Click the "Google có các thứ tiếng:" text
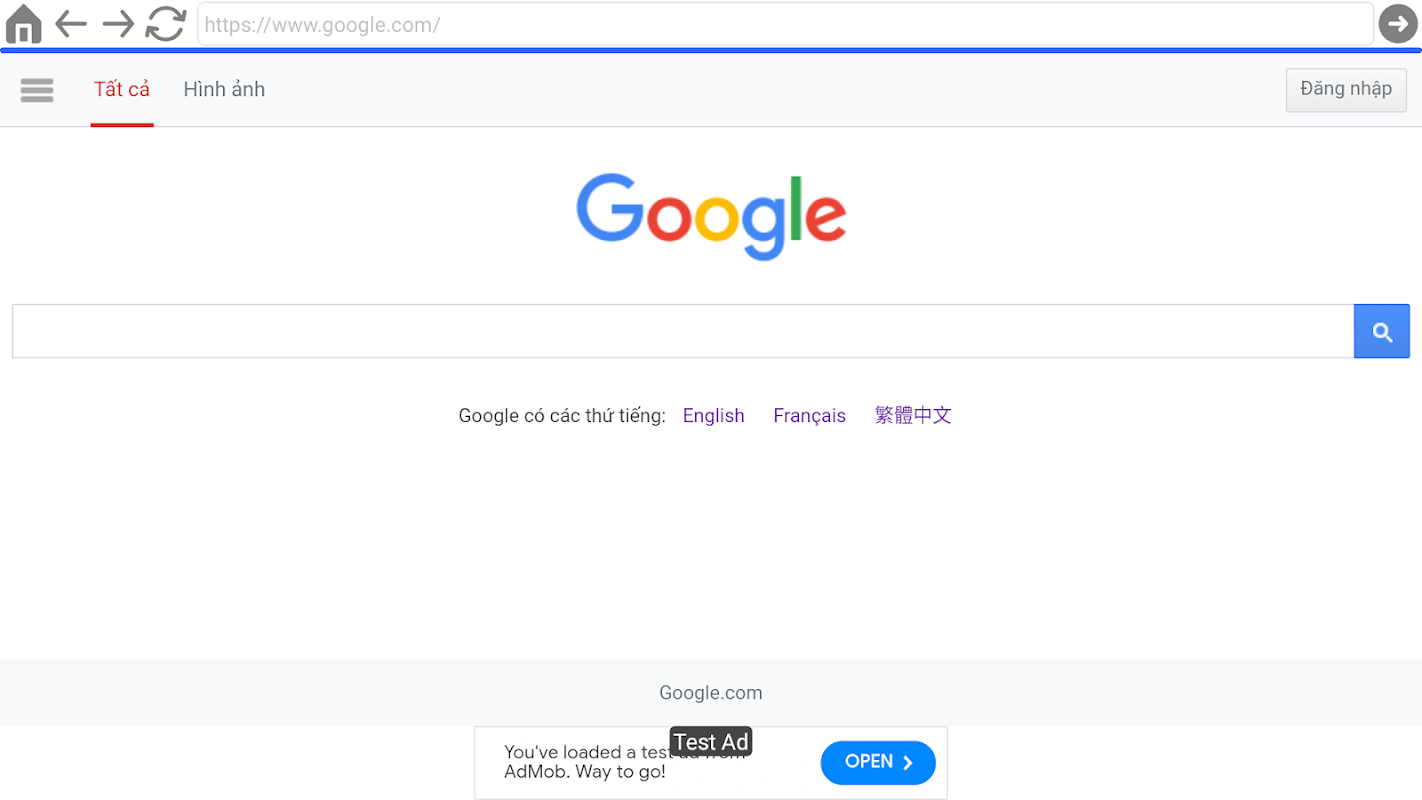Screen dimensions: 1422x800 pos(562,416)
